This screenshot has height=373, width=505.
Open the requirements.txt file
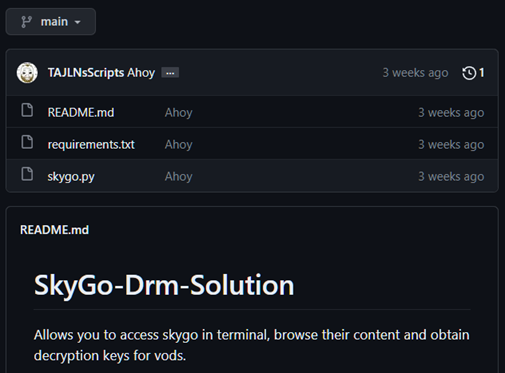pyautogui.click(x=91, y=144)
